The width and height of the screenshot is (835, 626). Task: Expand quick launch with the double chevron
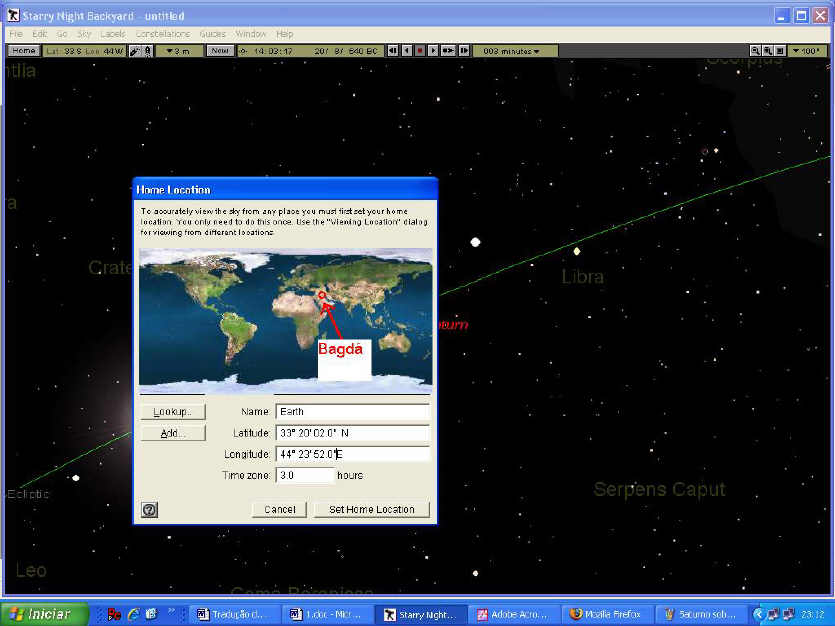(171, 611)
